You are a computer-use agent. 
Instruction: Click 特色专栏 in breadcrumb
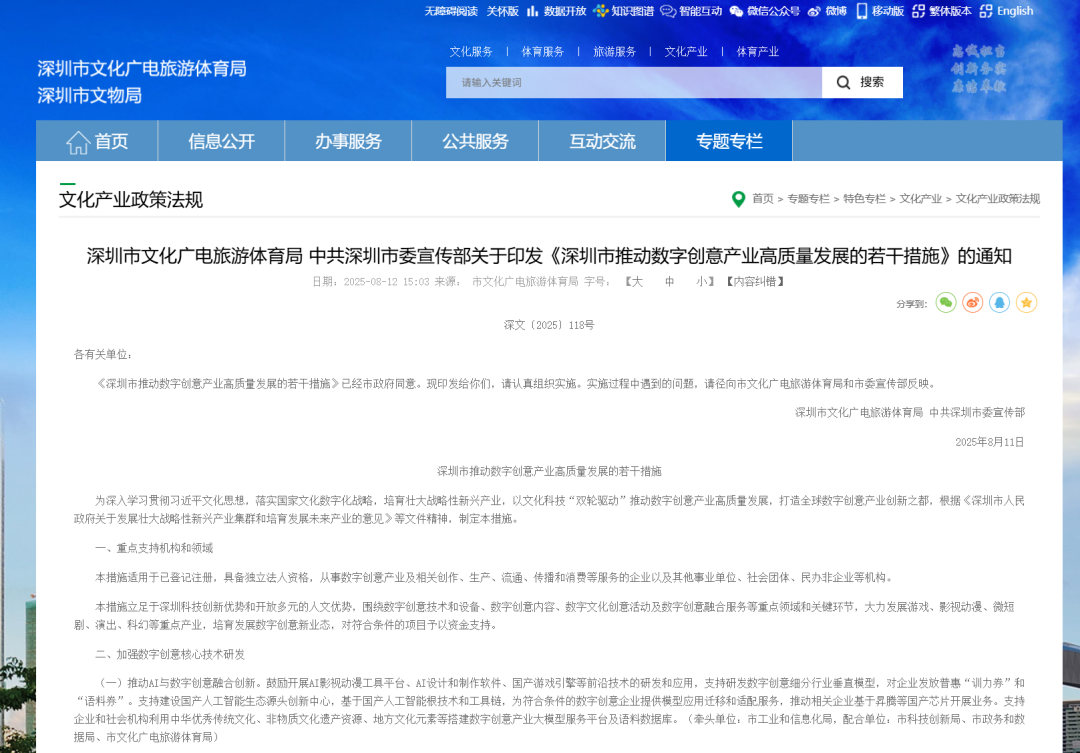coord(864,199)
